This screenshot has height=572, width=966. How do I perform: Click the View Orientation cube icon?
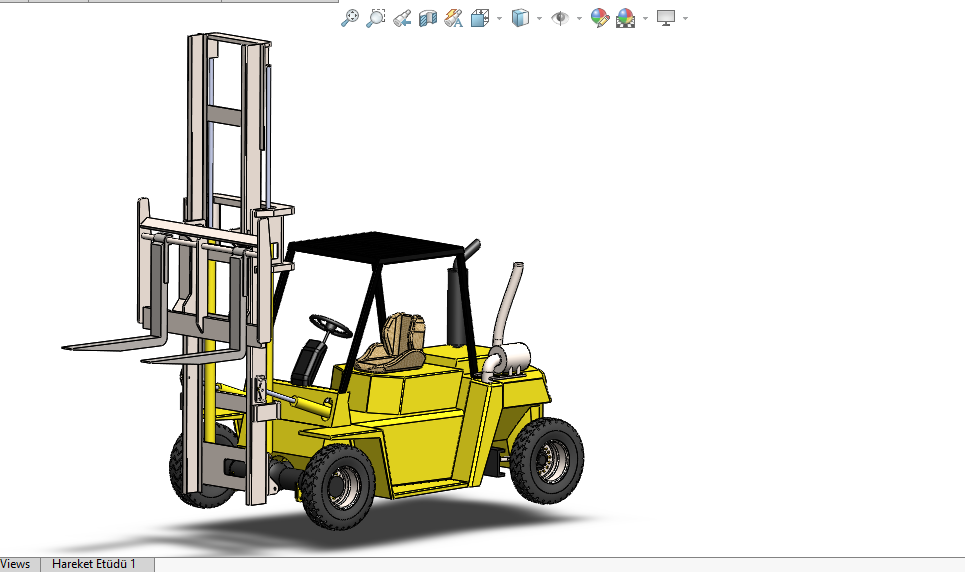480,17
